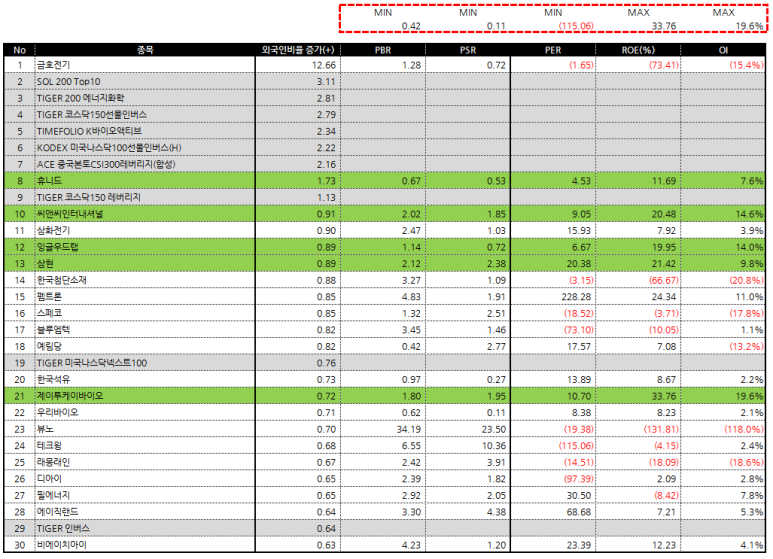The image size is (773, 559).
Task: Click the (115.06) PER value in 테크윙 row
Action: pos(576,446)
